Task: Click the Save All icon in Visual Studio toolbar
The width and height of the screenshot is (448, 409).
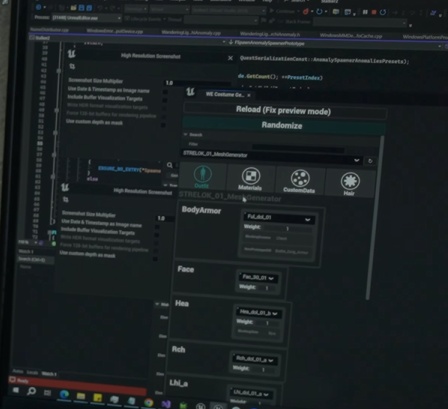Action: pyautogui.click(x=89, y=7)
